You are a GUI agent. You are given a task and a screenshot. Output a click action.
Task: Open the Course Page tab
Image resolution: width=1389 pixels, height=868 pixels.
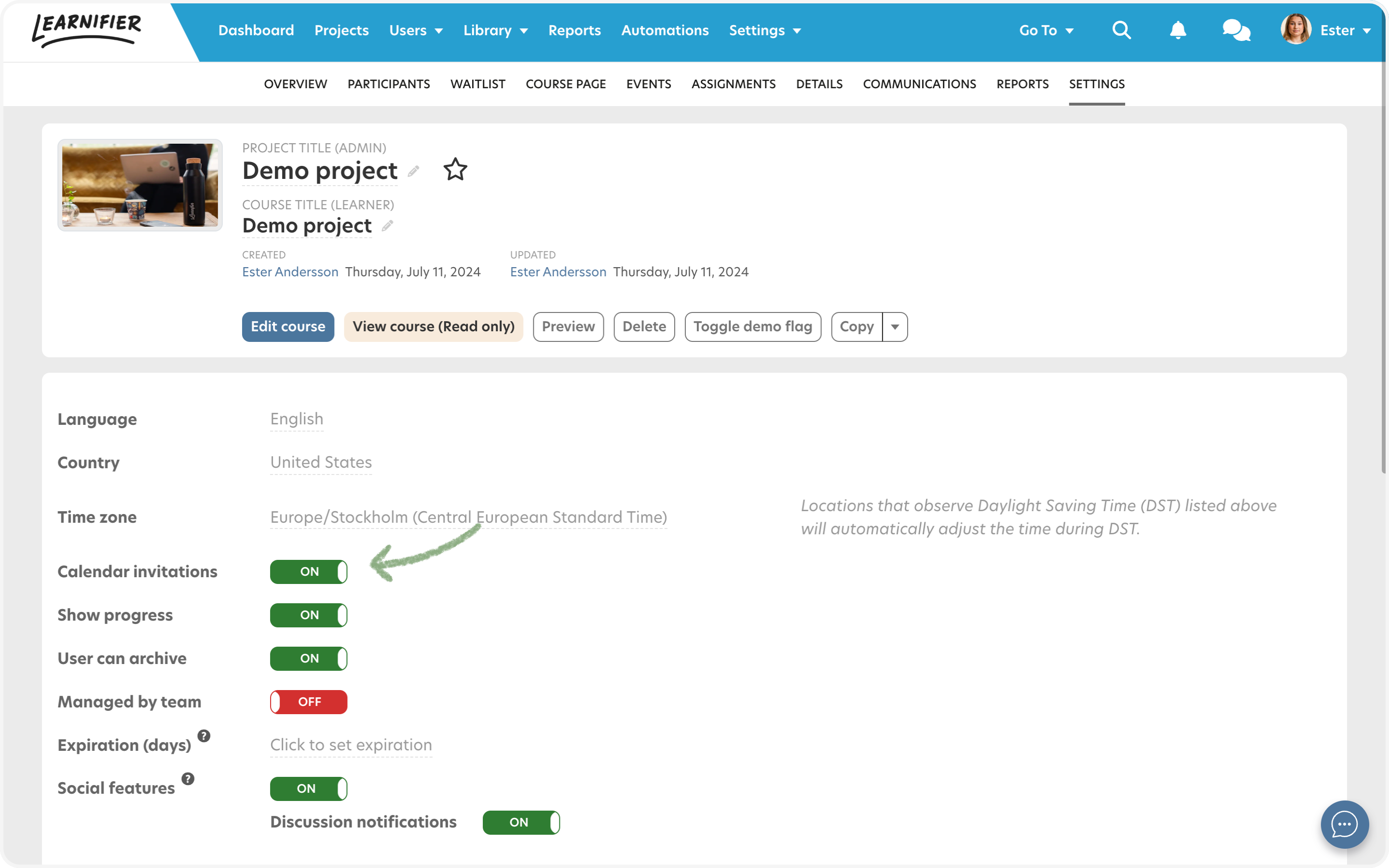click(565, 84)
